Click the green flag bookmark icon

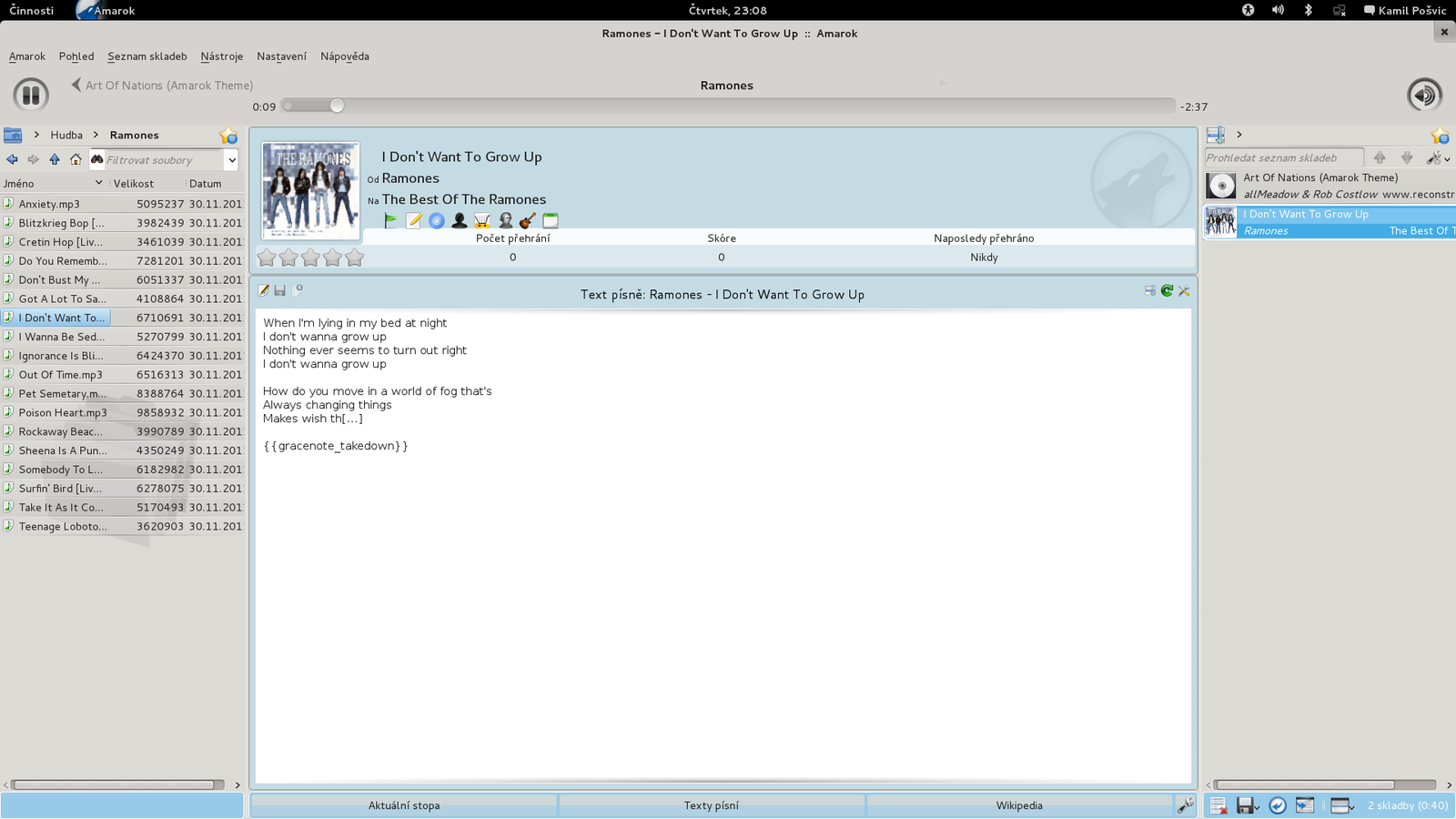(390, 220)
